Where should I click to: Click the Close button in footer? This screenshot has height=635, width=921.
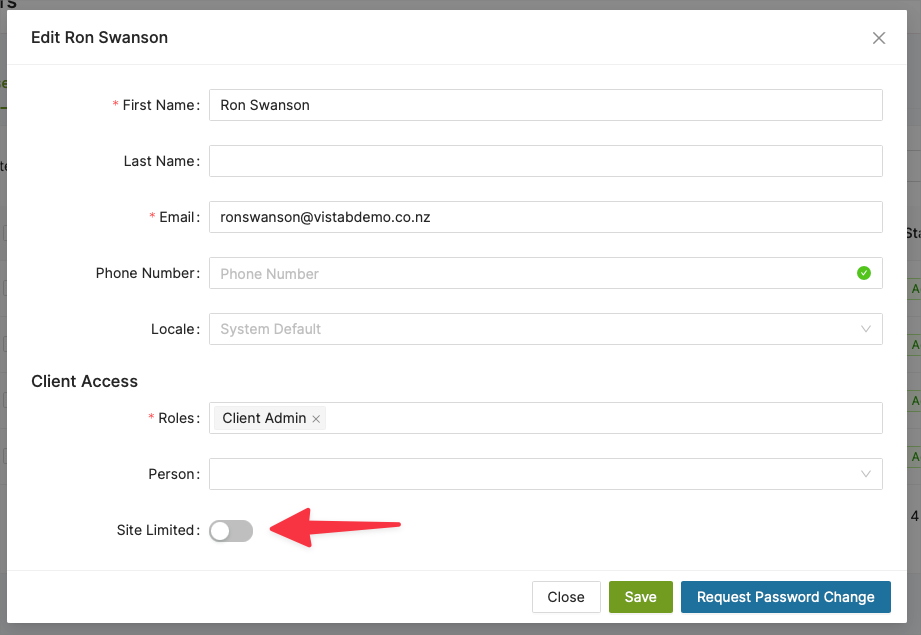click(x=566, y=597)
